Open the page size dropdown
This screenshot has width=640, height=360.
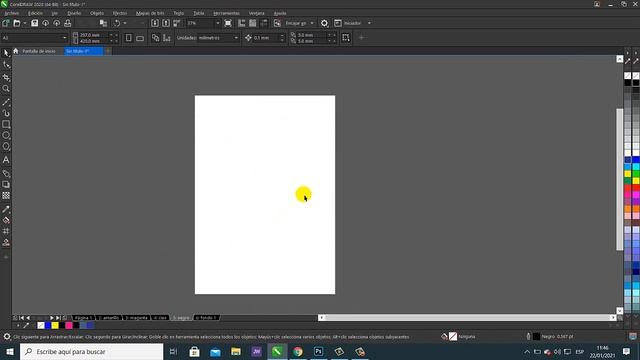(64, 38)
